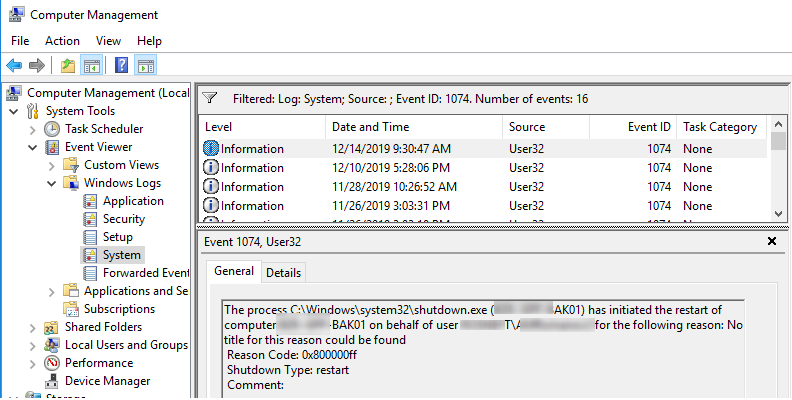Sort by the Source column header

(546, 127)
